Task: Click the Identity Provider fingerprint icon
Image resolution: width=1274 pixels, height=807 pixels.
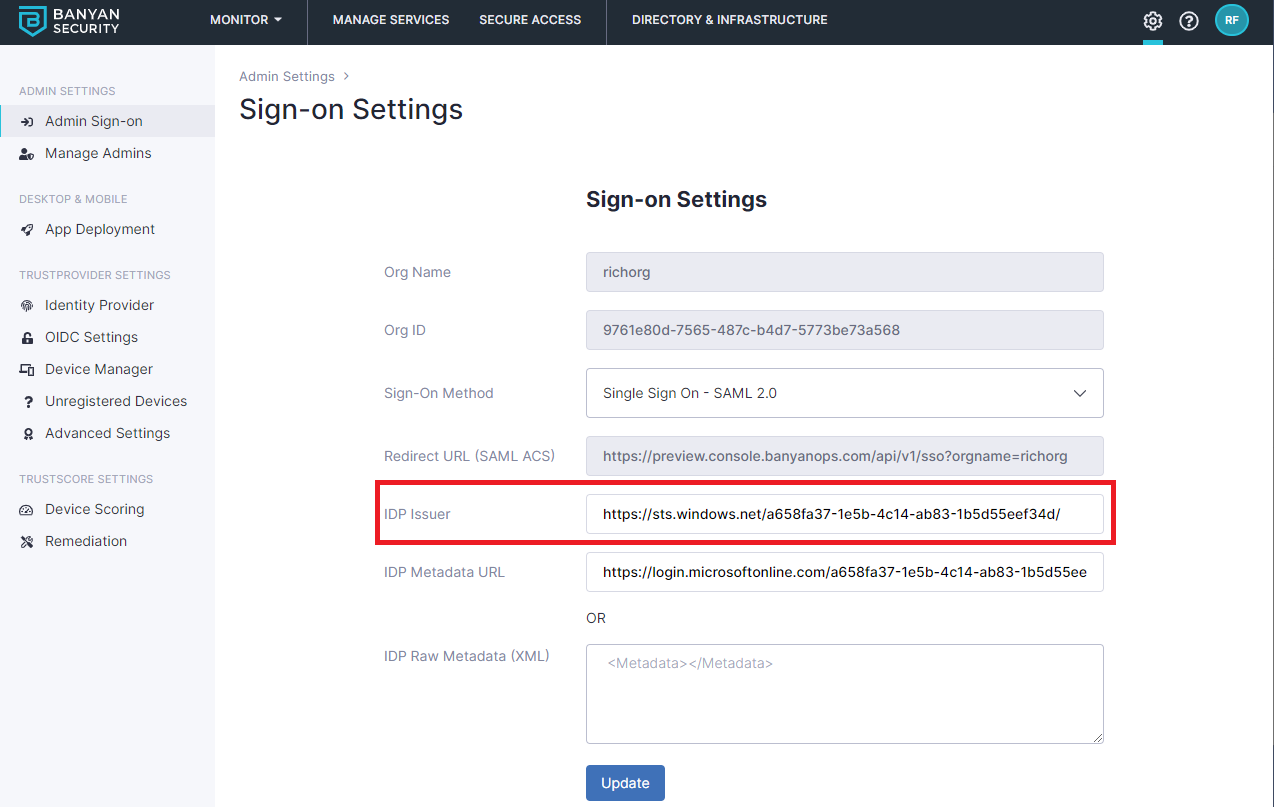Action: (27, 305)
